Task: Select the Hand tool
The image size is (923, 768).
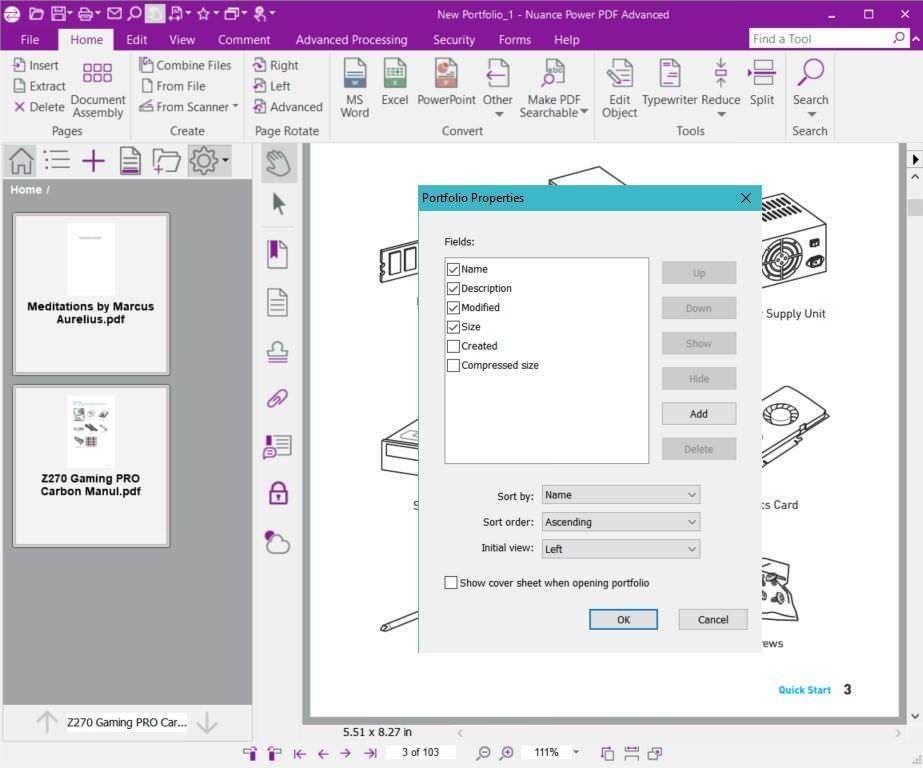Action: coord(278,163)
